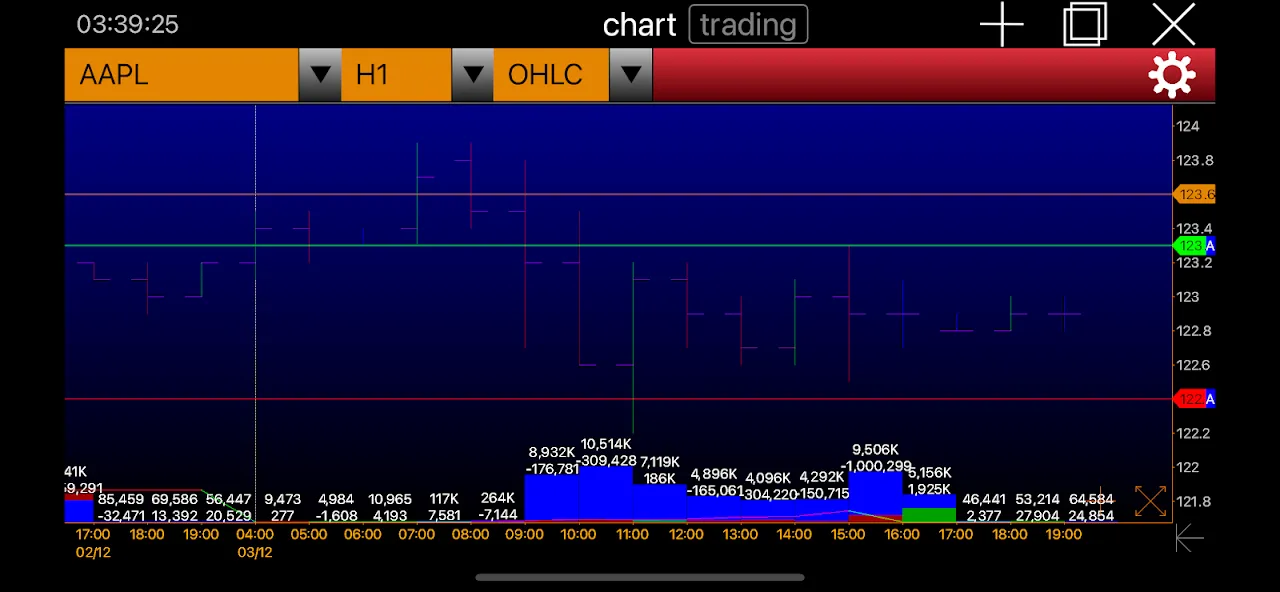Select the chart tab label
This screenshot has height=592, width=1280.
point(639,25)
